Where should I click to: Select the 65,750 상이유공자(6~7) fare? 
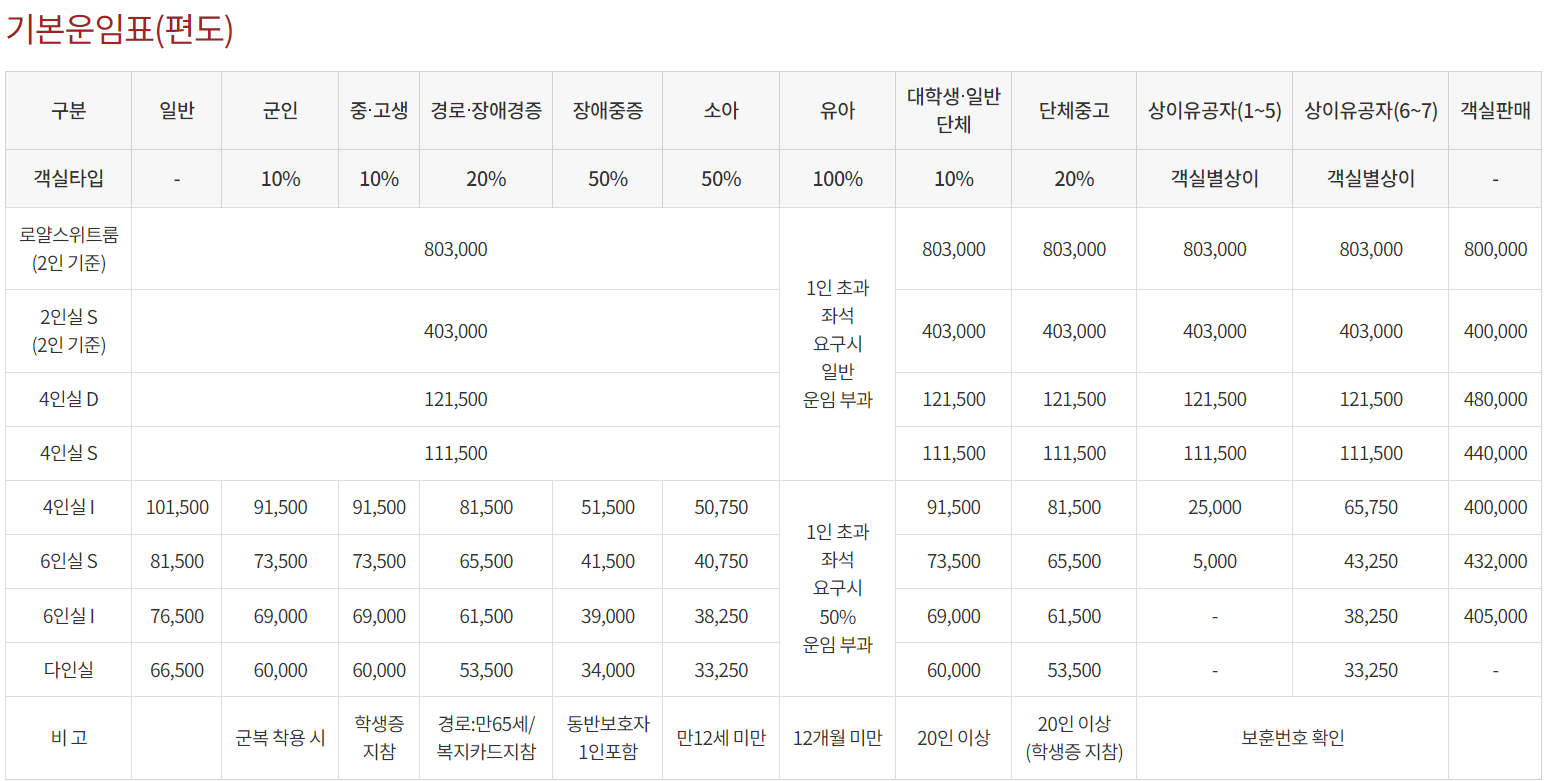click(x=1371, y=507)
